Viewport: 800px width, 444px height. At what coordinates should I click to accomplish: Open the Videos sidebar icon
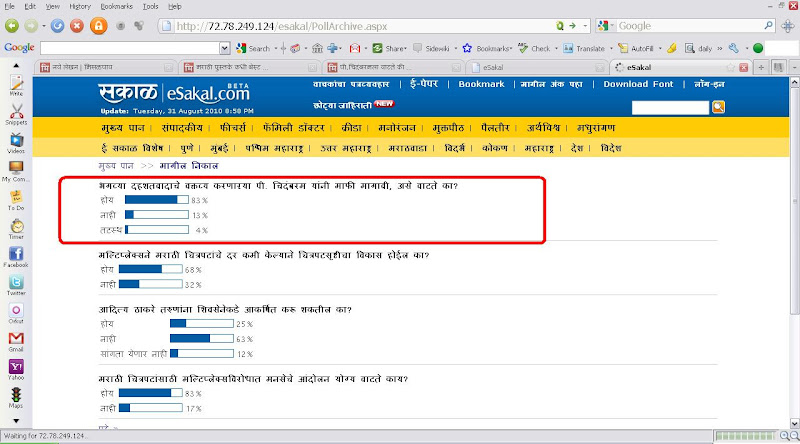pyautogui.click(x=16, y=143)
